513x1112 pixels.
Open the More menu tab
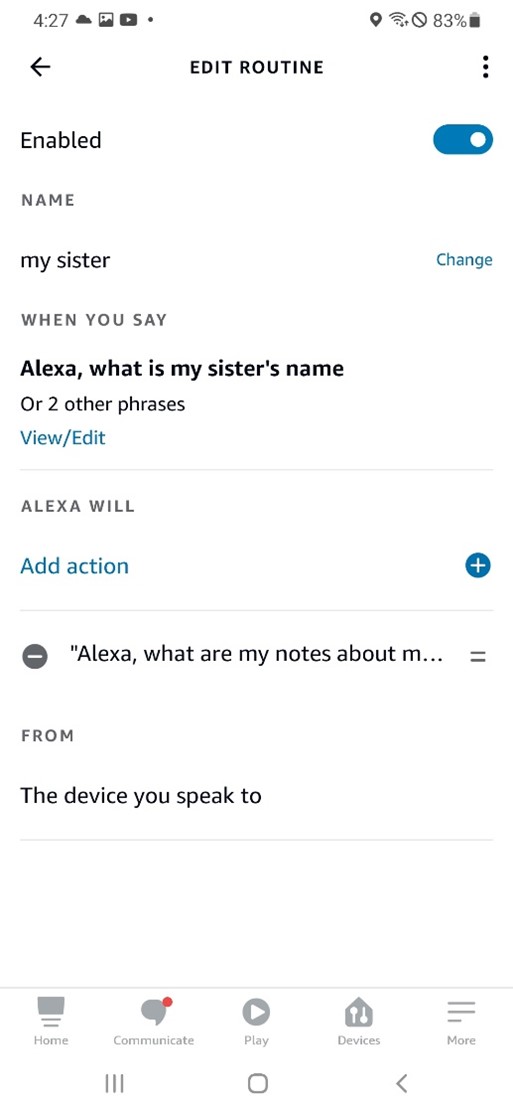[461, 1021]
